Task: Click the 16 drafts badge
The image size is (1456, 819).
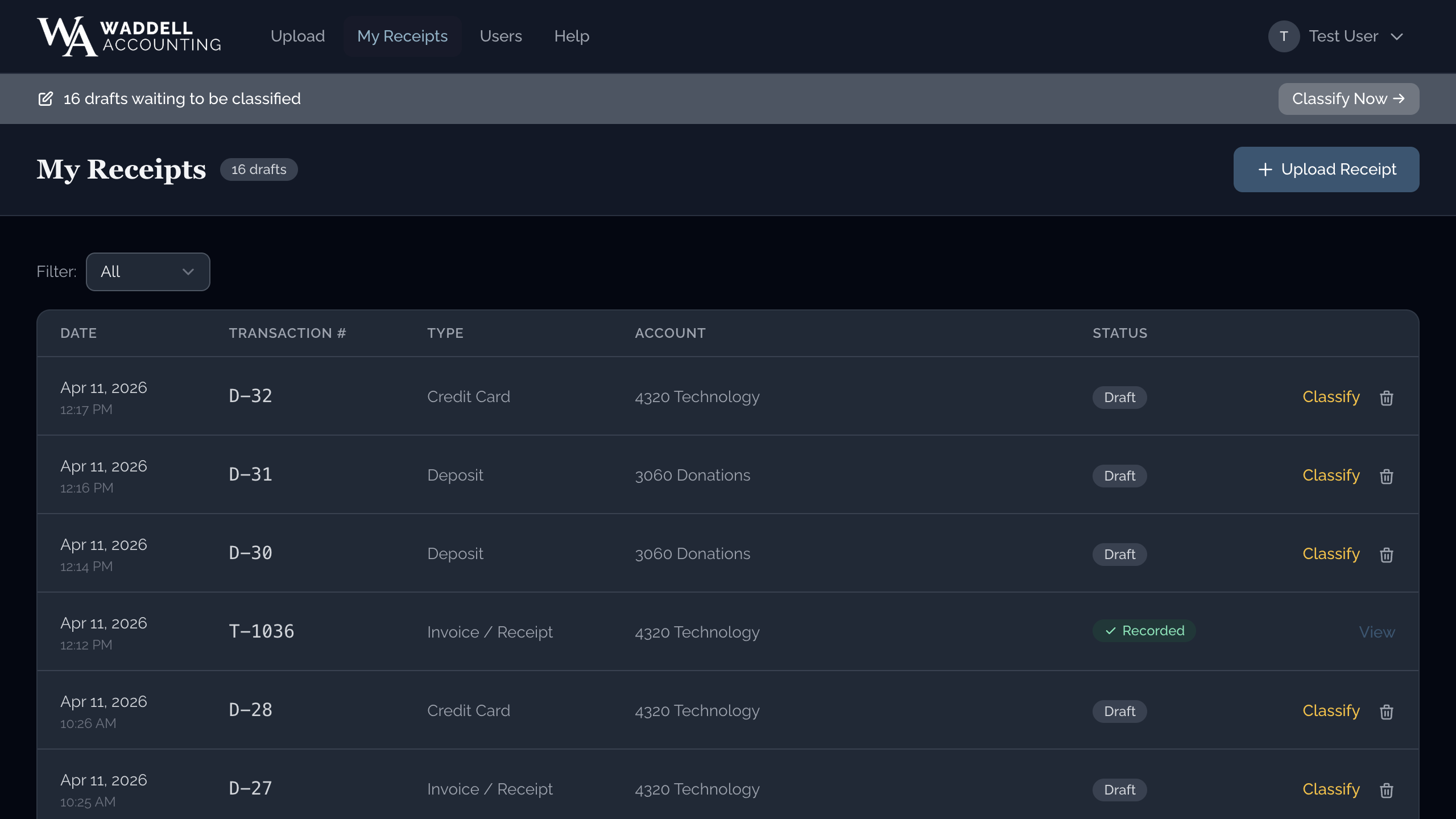Action: pyautogui.click(x=259, y=169)
